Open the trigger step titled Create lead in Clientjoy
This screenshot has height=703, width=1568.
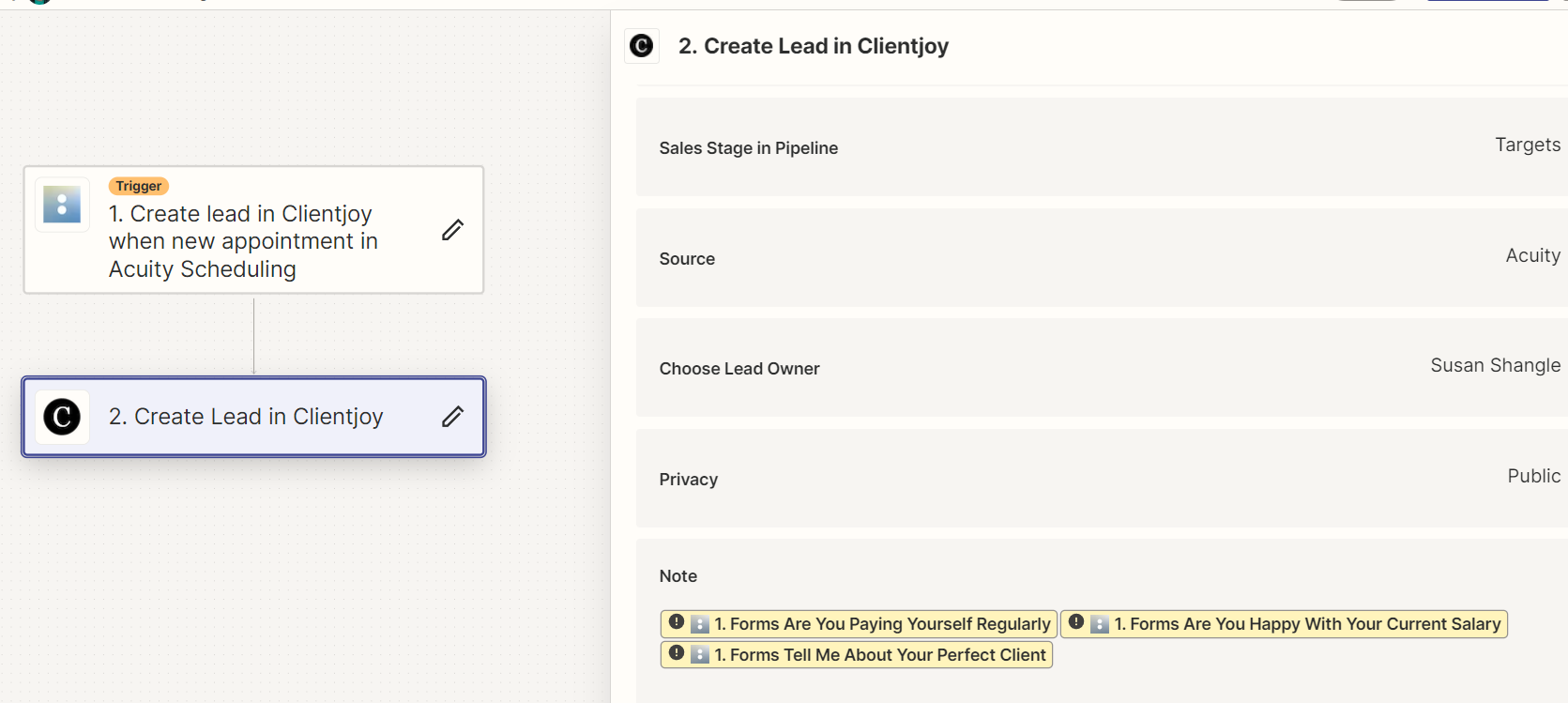tap(253, 230)
